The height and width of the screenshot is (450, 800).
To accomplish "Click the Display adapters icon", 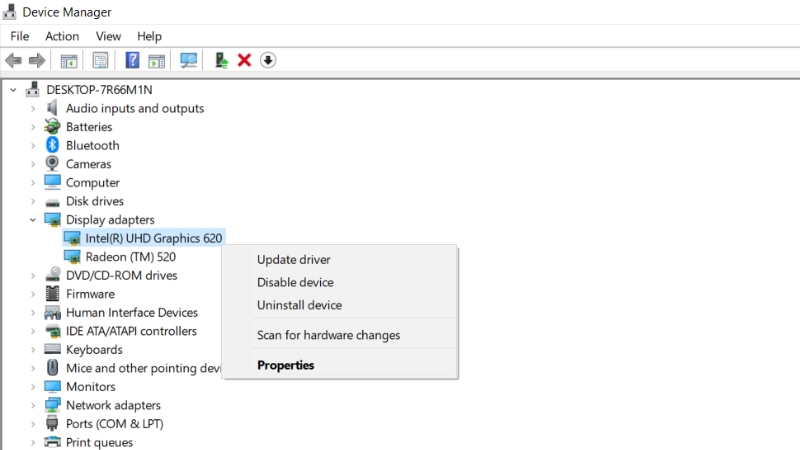I will click(53, 219).
